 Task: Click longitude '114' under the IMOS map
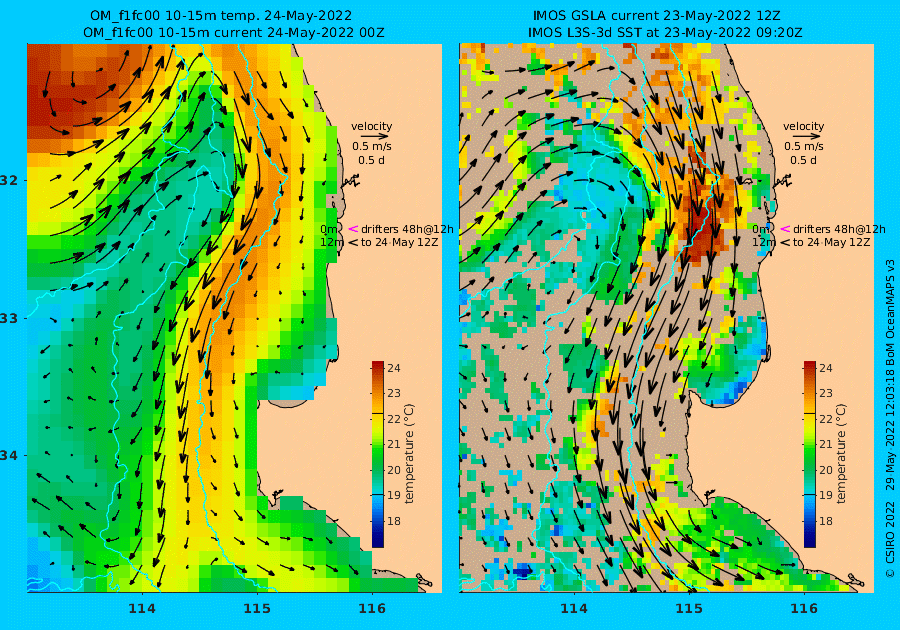point(573,609)
